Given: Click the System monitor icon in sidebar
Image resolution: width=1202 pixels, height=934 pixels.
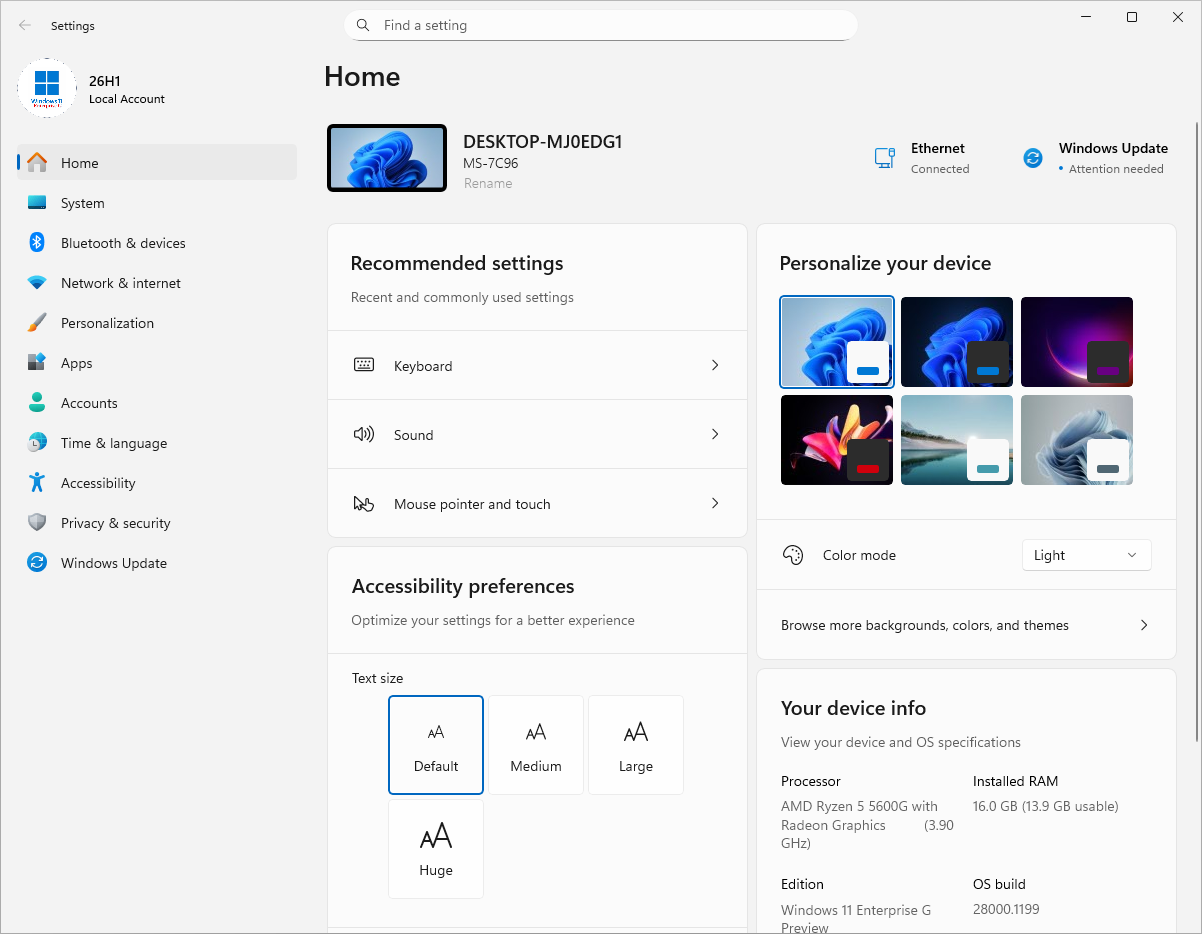Looking at the screenshot, I should [x=37, y=203].
